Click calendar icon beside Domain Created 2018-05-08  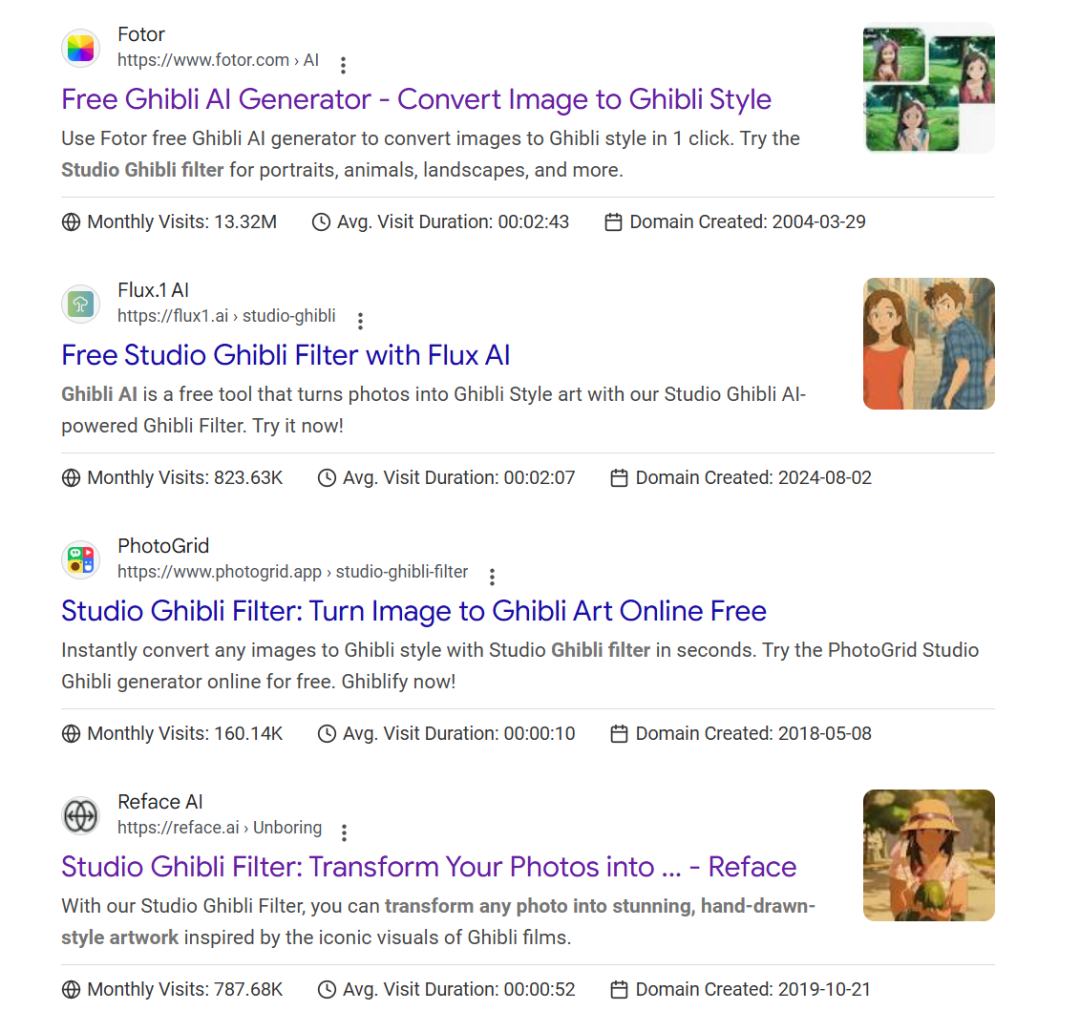(619, 734)
